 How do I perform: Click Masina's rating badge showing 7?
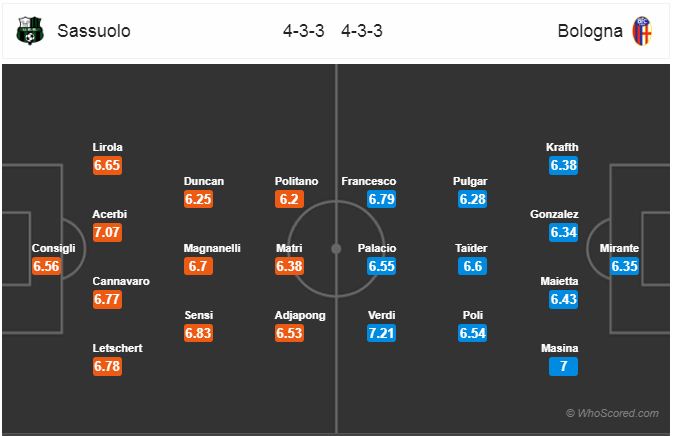click(x=563, y=366)
